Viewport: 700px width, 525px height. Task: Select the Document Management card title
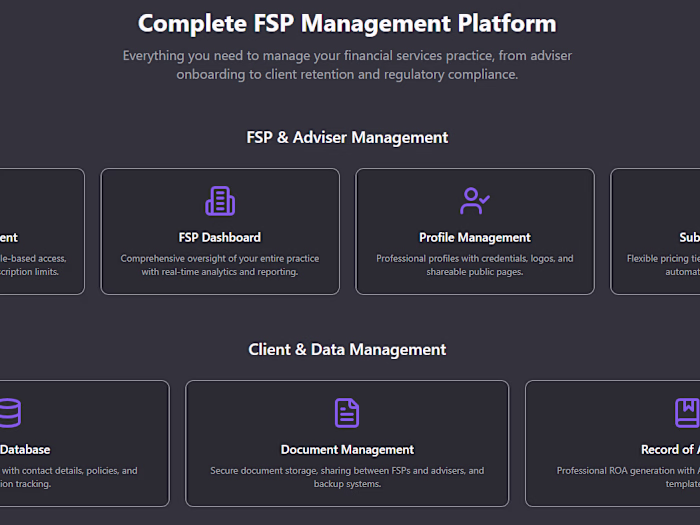[x=347, y=450]
